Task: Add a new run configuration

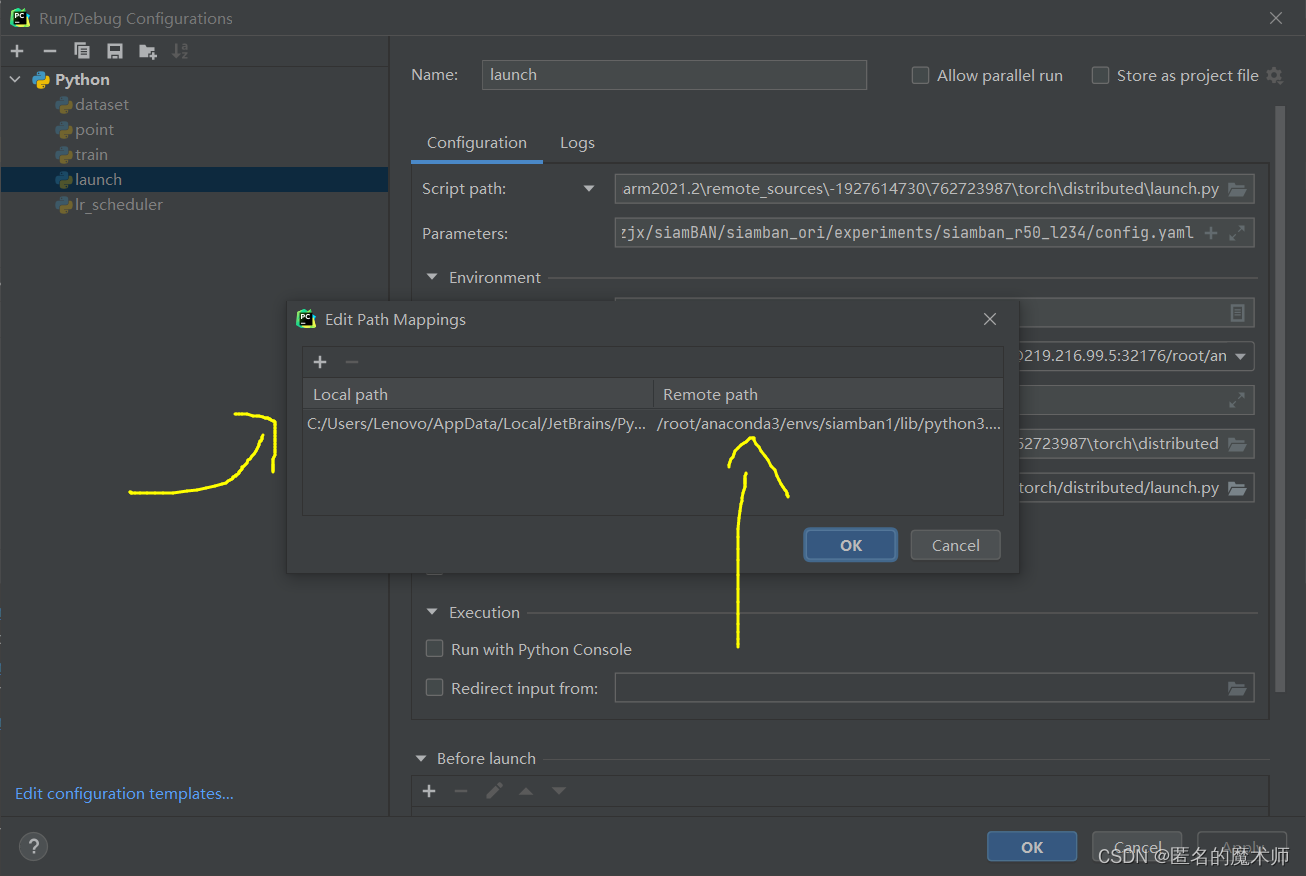Action: point(17,50)
